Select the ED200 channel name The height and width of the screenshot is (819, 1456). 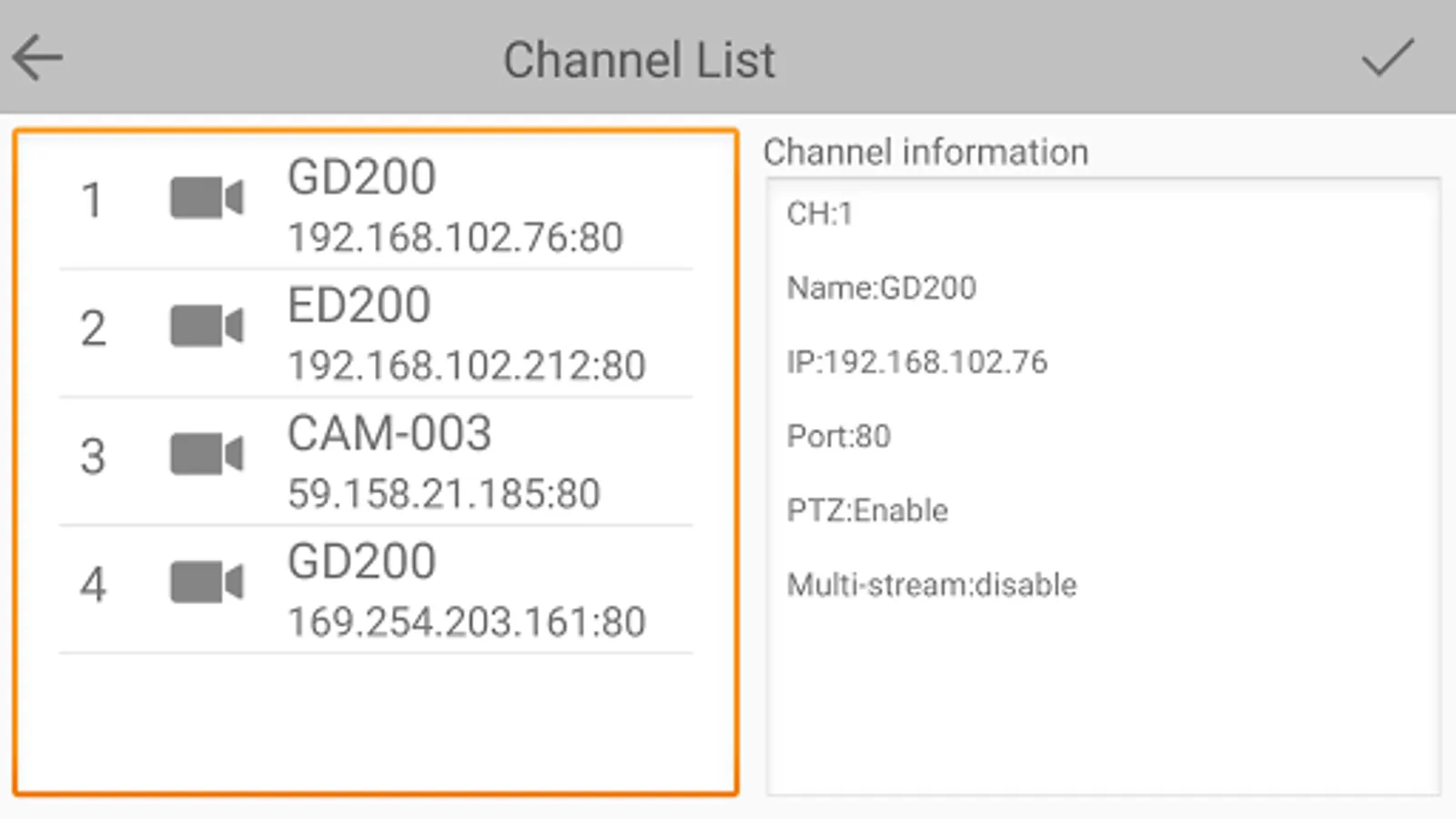pos(359,306)
